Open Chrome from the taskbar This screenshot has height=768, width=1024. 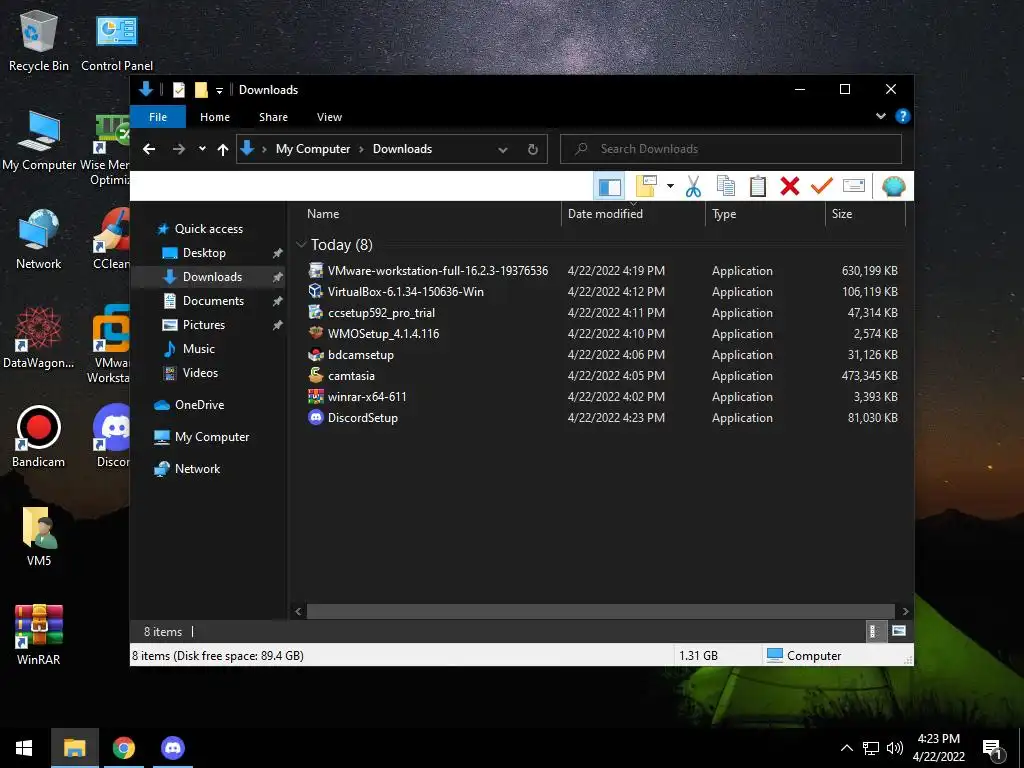(x=123, y=748)
